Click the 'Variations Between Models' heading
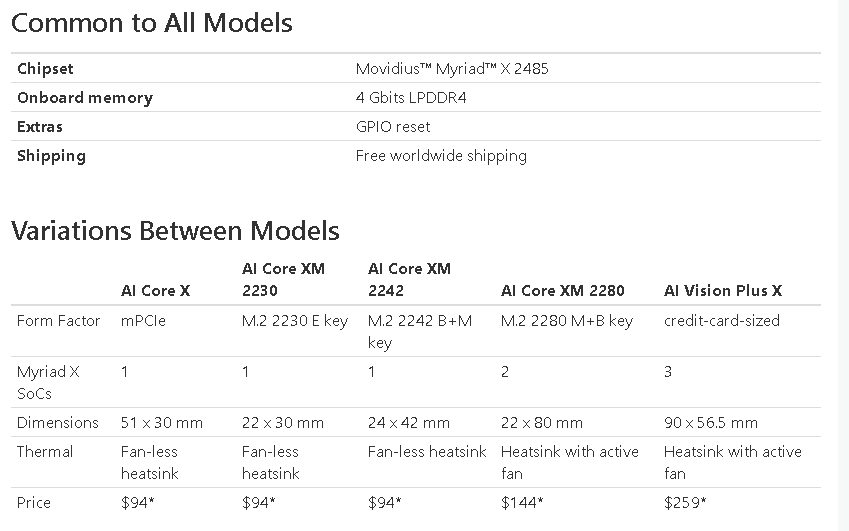 click(175, 231)
